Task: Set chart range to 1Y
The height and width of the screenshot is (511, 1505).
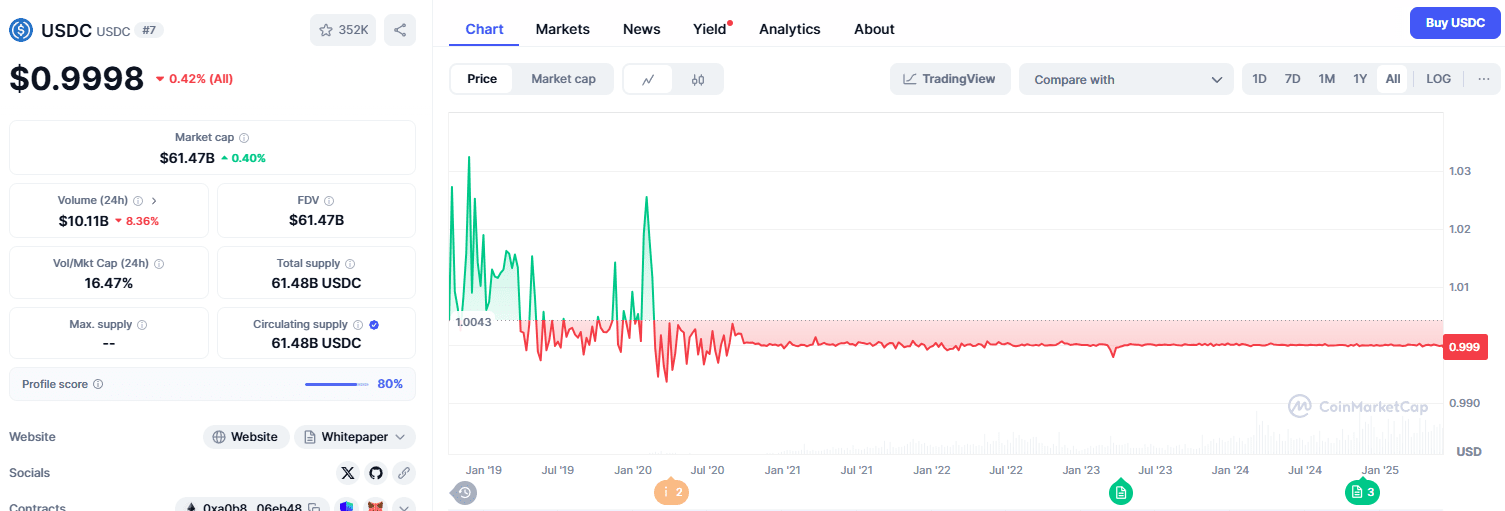Action: pos(1360,79)
